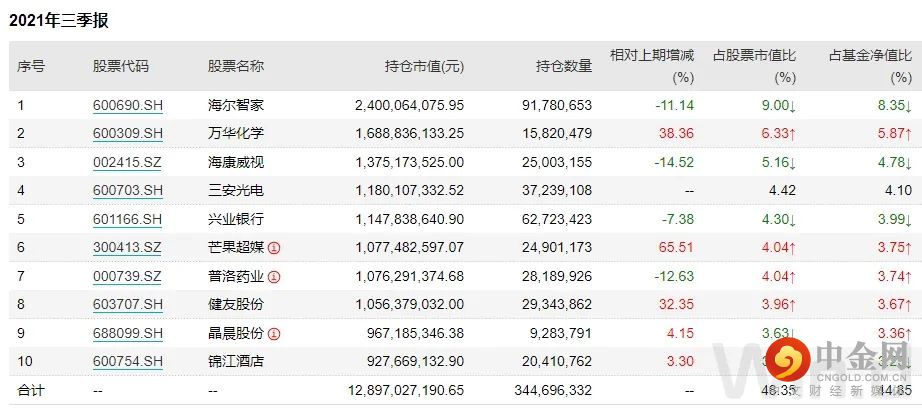Viewport: 922px width, 409px height.
Task: Click the info icon beside 芒果超媒
Action: 274,248
